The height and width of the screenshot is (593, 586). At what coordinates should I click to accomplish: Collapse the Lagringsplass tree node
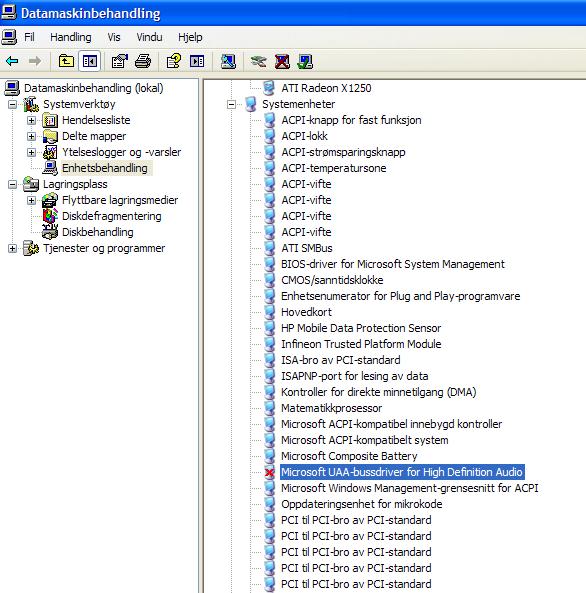coord(12,185)
